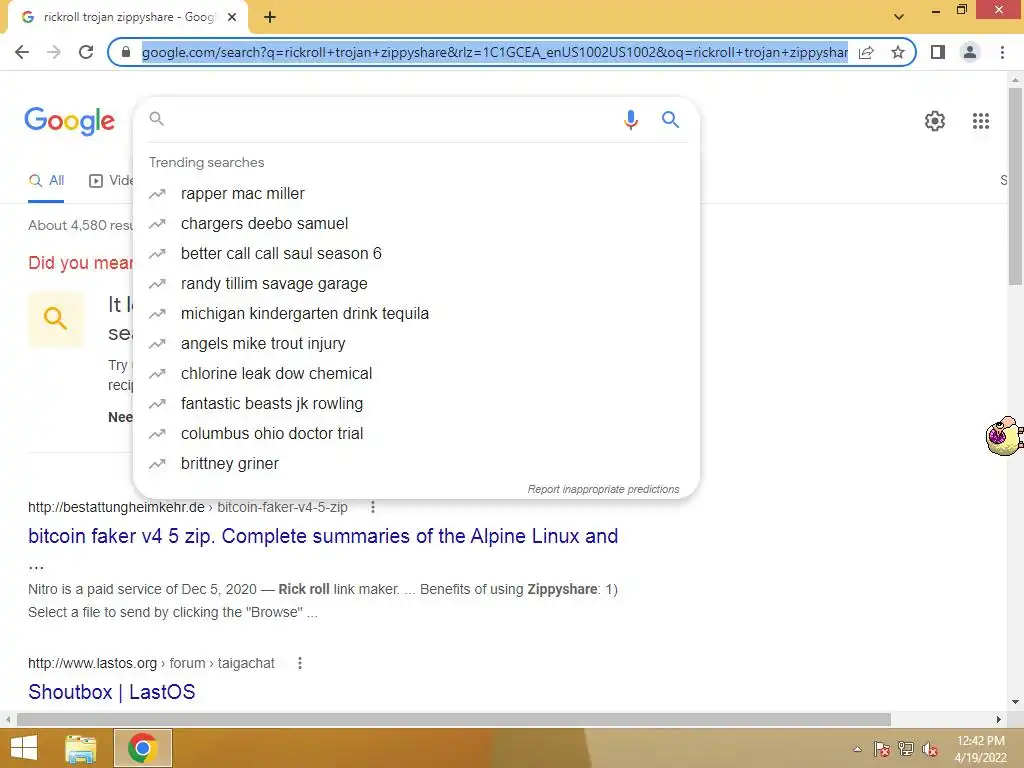This screenshot has width=1024, height=768.
Task: Open Action Center flag icon
Action: tap(881, 749)
